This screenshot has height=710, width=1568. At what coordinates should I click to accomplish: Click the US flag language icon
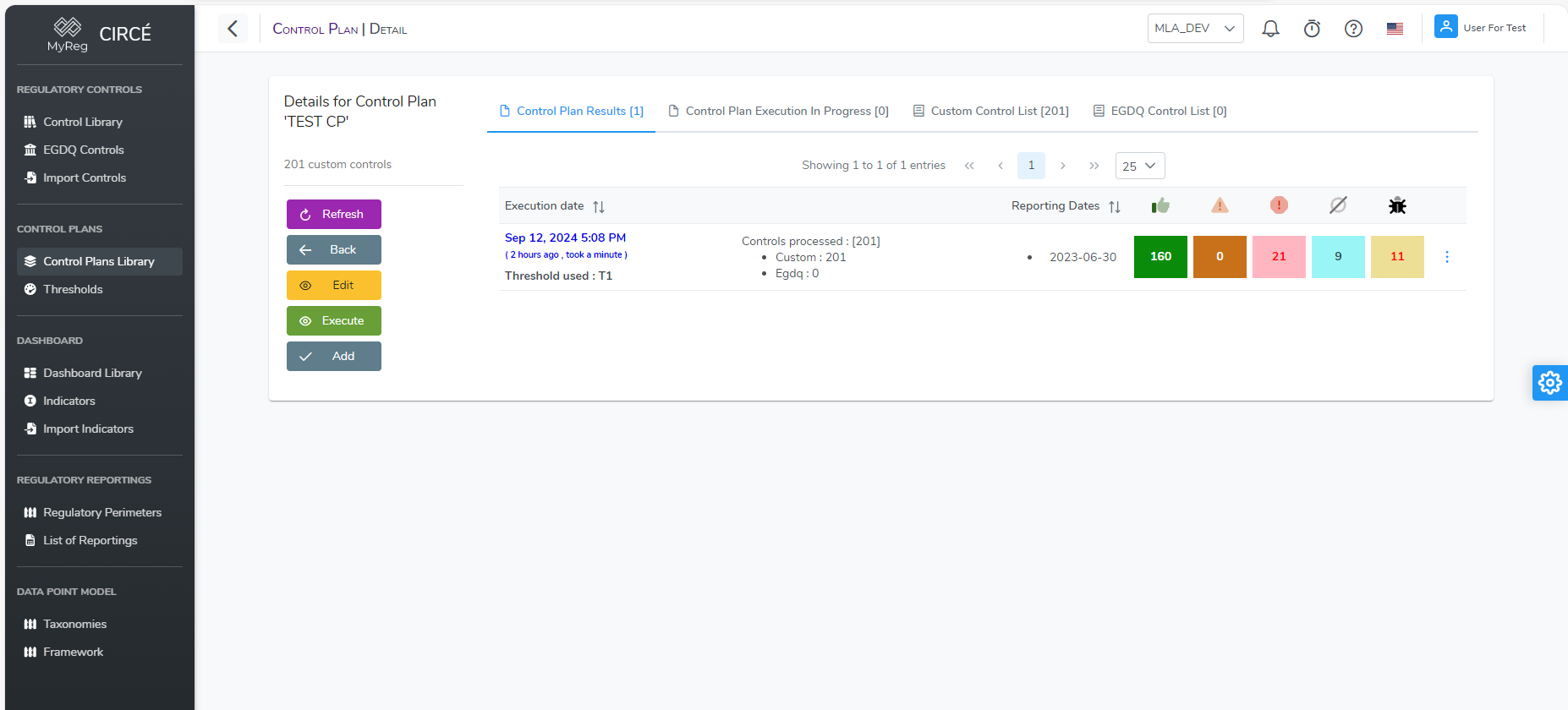[1395, 29]
